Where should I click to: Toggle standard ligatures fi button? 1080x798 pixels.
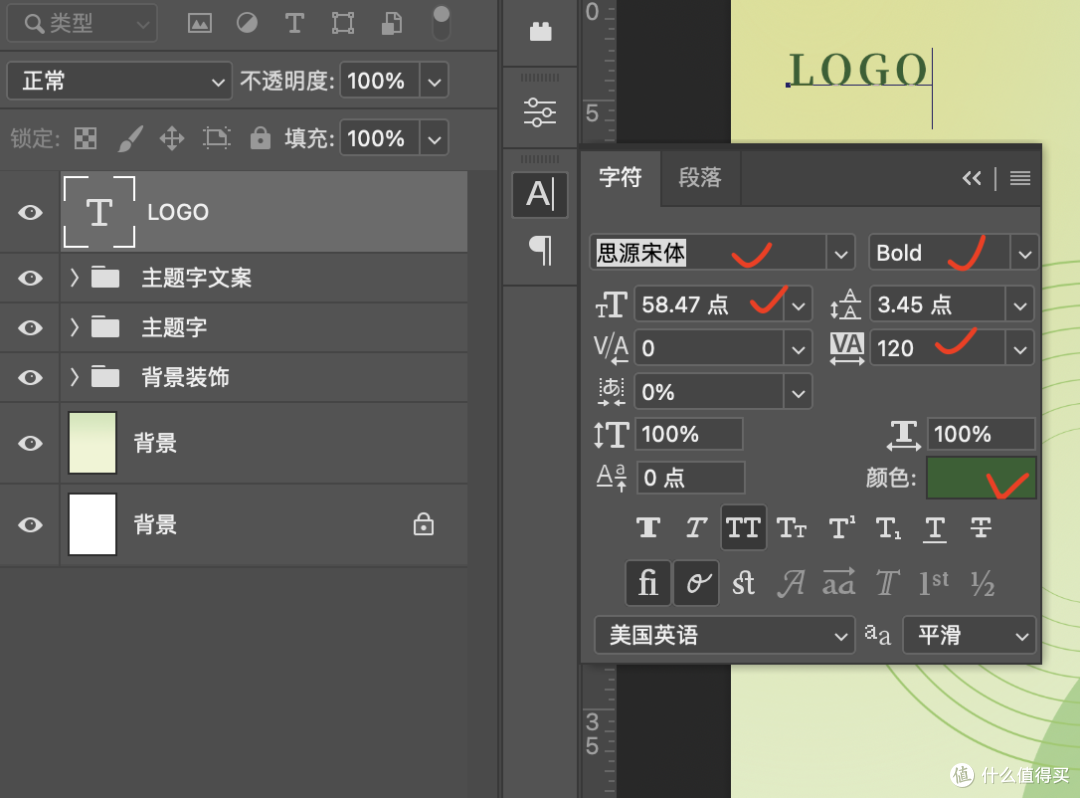coord(648,583)
